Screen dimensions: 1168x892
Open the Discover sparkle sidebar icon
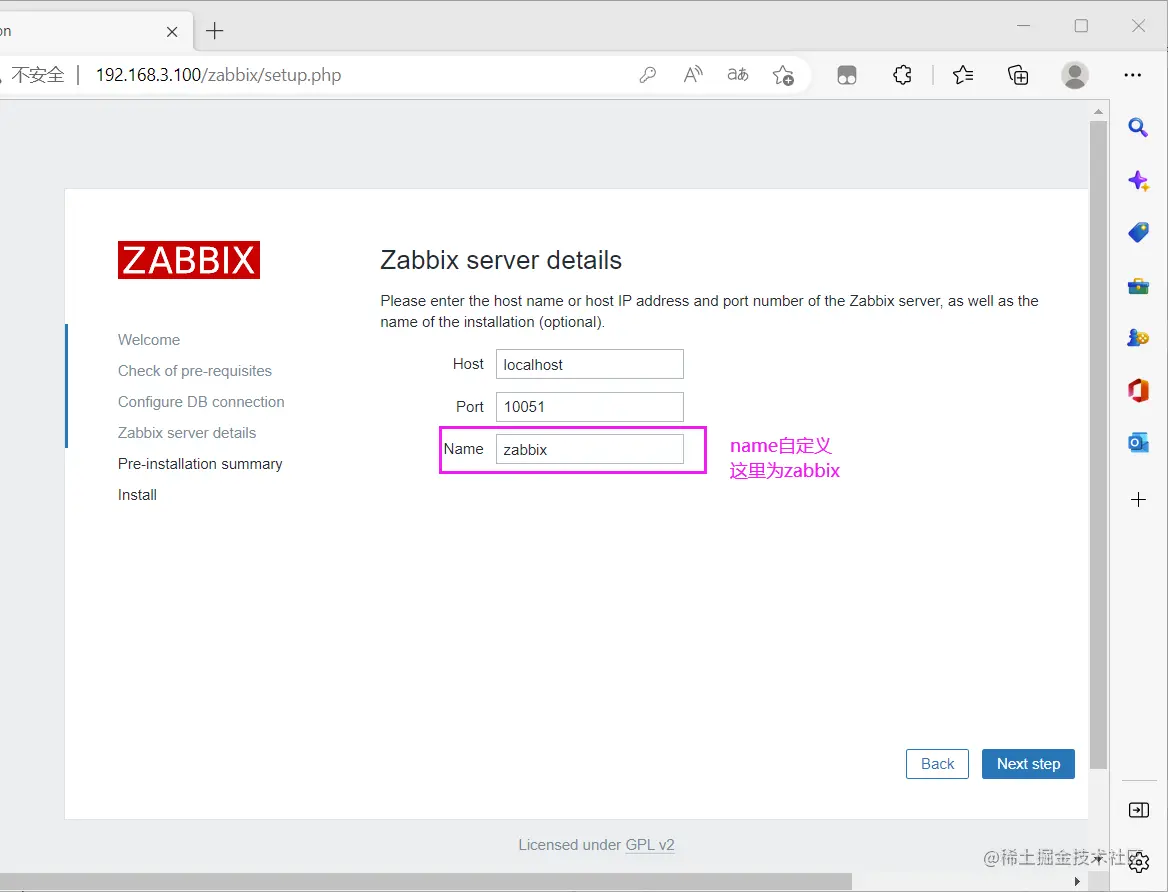point(1138,180)
